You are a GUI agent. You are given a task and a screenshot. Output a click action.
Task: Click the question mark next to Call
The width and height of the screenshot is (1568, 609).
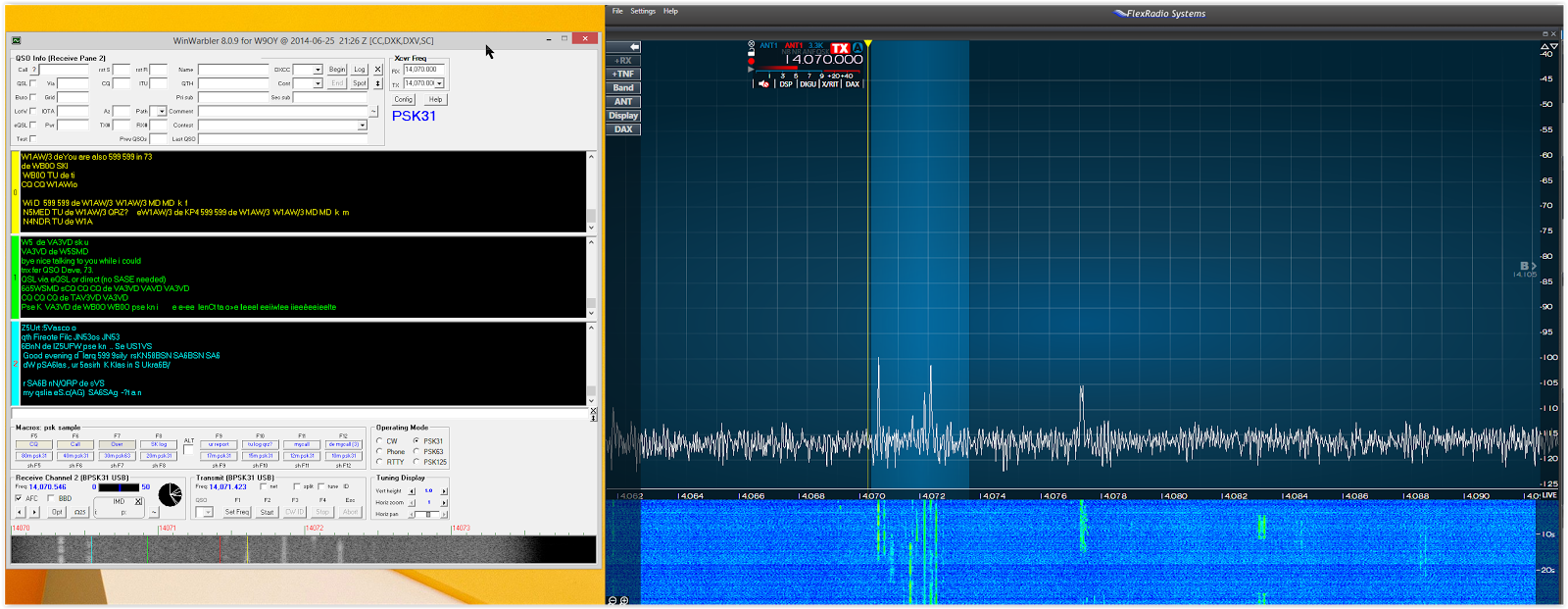click(x=33, y=70)
